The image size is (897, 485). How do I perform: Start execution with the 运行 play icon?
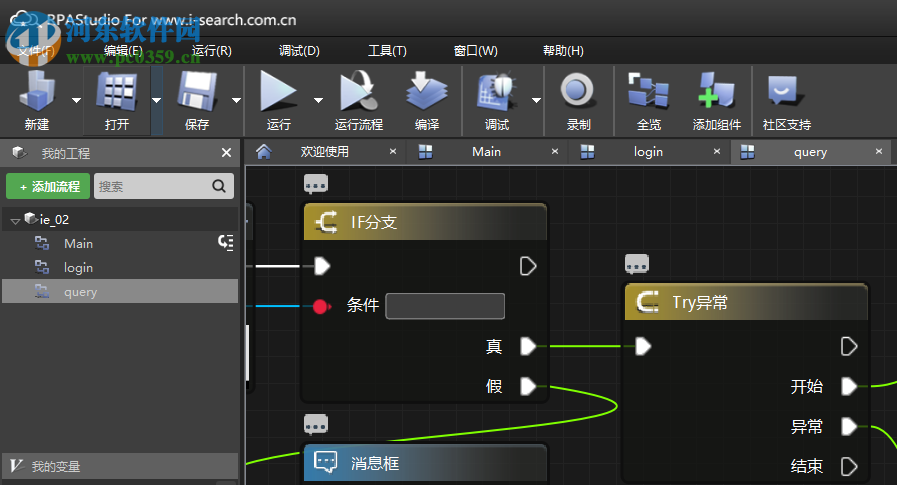(x=279, y=91)
